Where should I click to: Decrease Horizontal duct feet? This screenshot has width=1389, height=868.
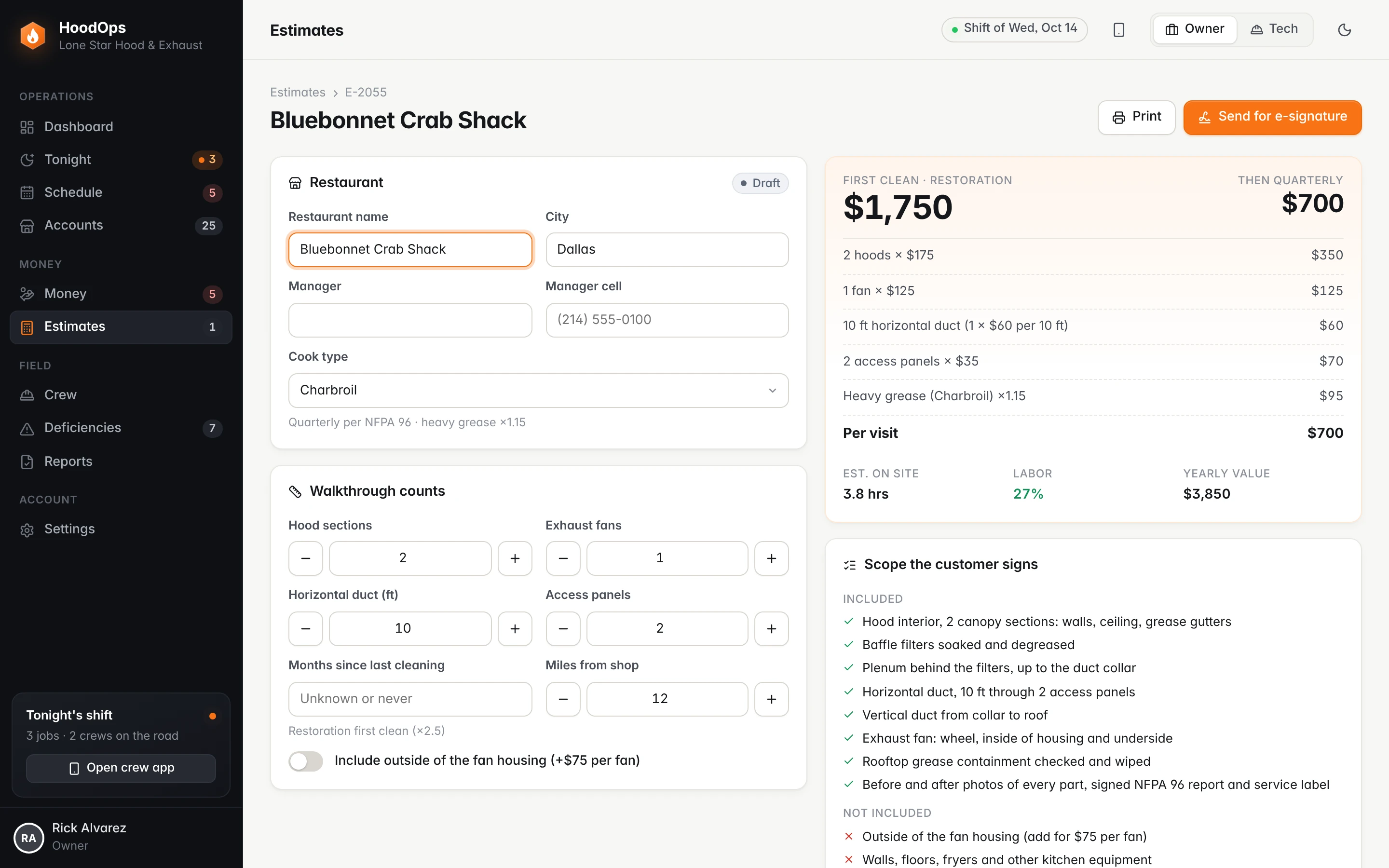305,629
